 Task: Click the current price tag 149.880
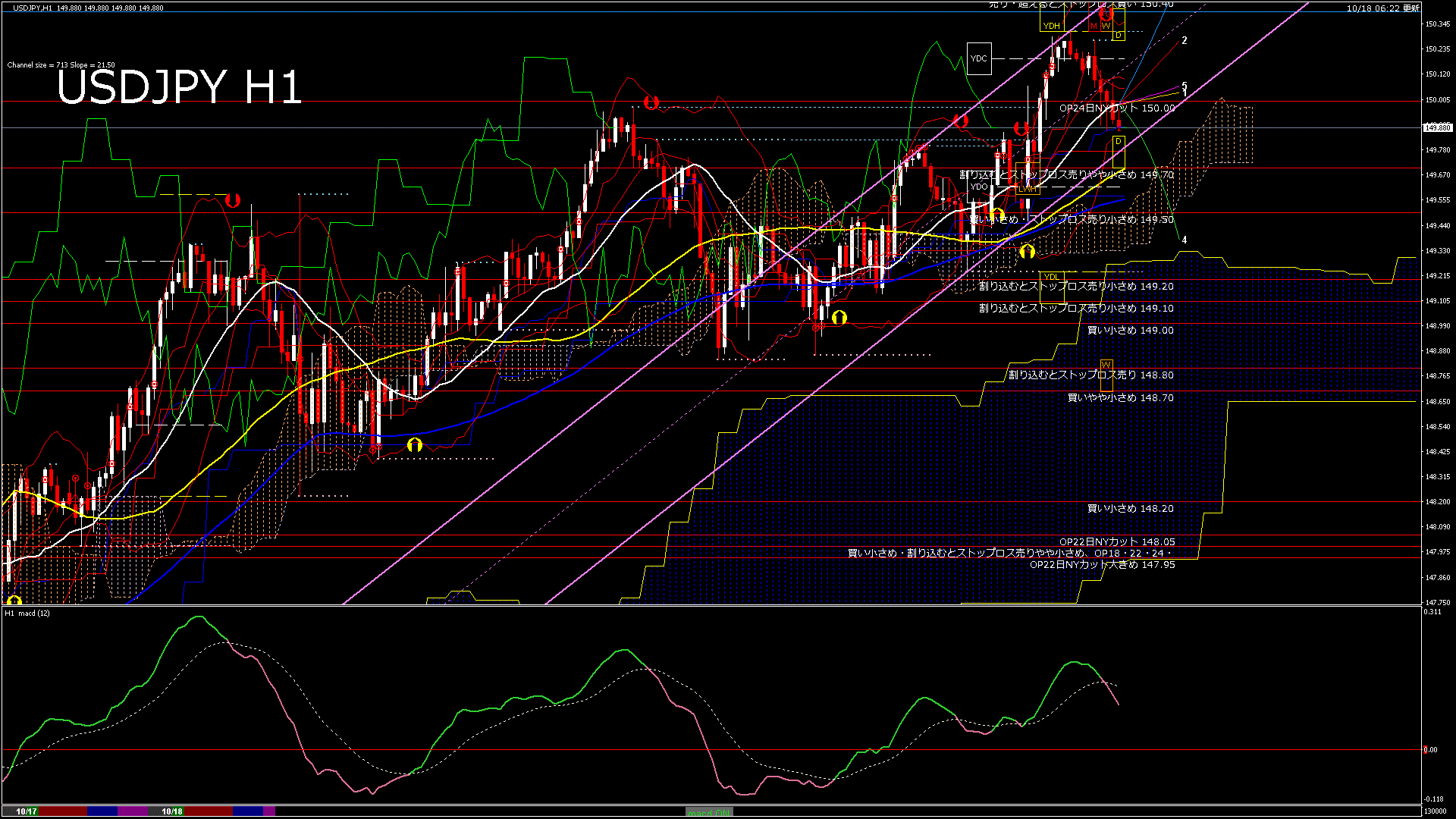click(x=1437, y=128)
